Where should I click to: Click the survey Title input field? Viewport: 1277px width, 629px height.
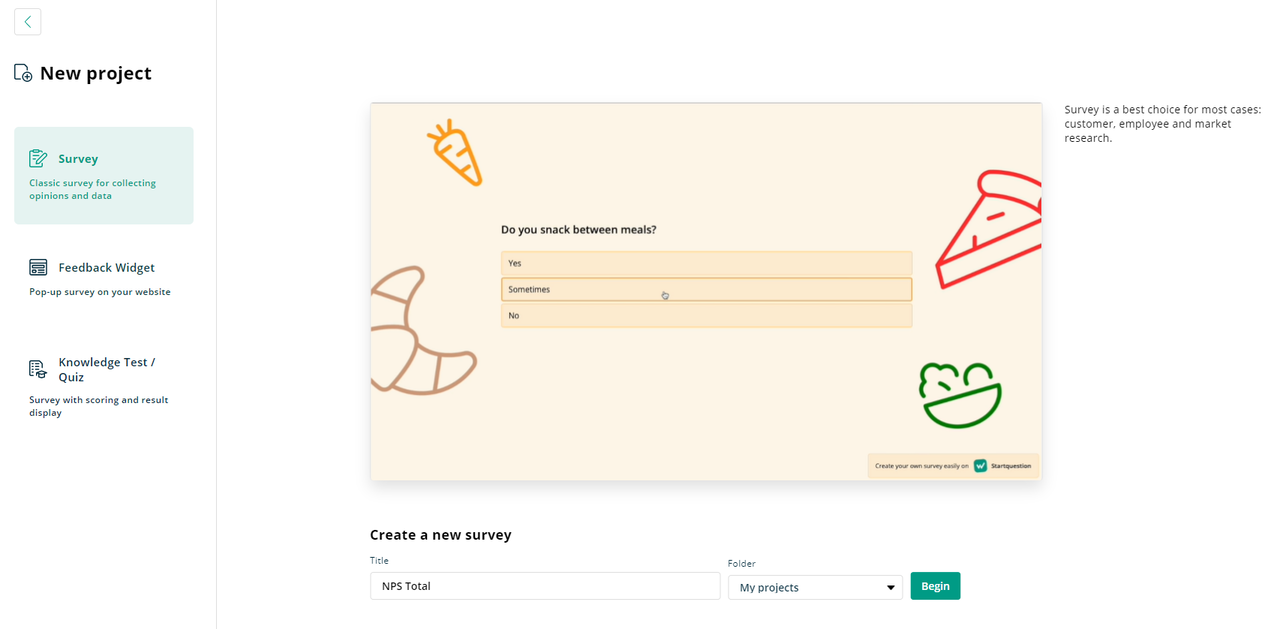(545, 586)
